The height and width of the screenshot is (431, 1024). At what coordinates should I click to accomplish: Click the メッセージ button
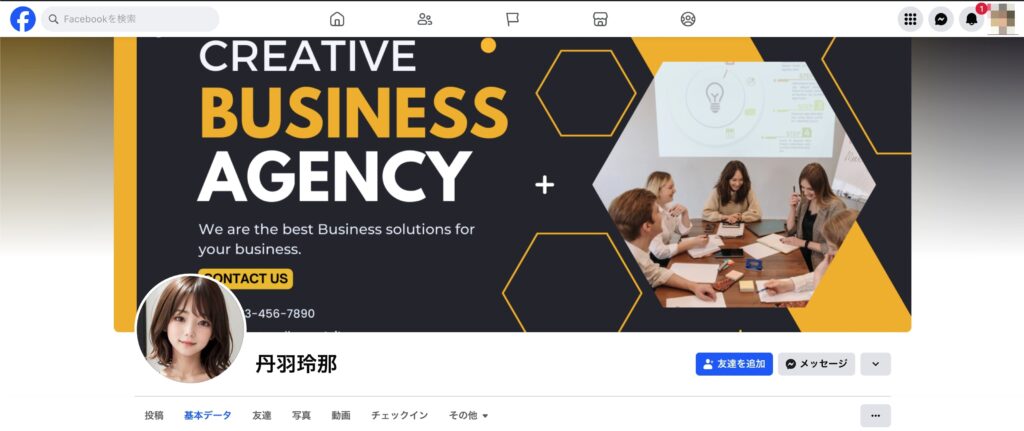click(816, 364)
